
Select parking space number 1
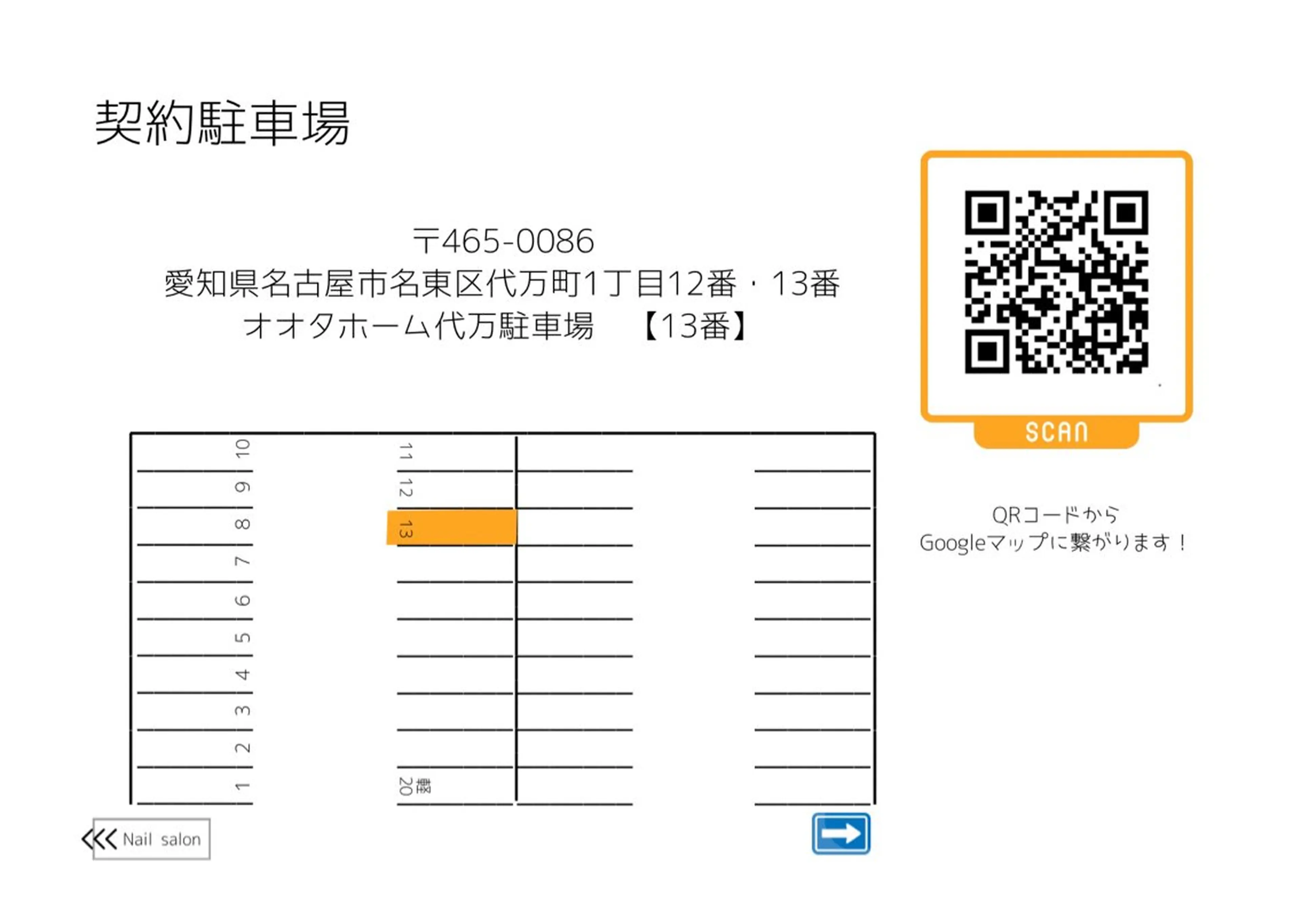tap(242, 786)
